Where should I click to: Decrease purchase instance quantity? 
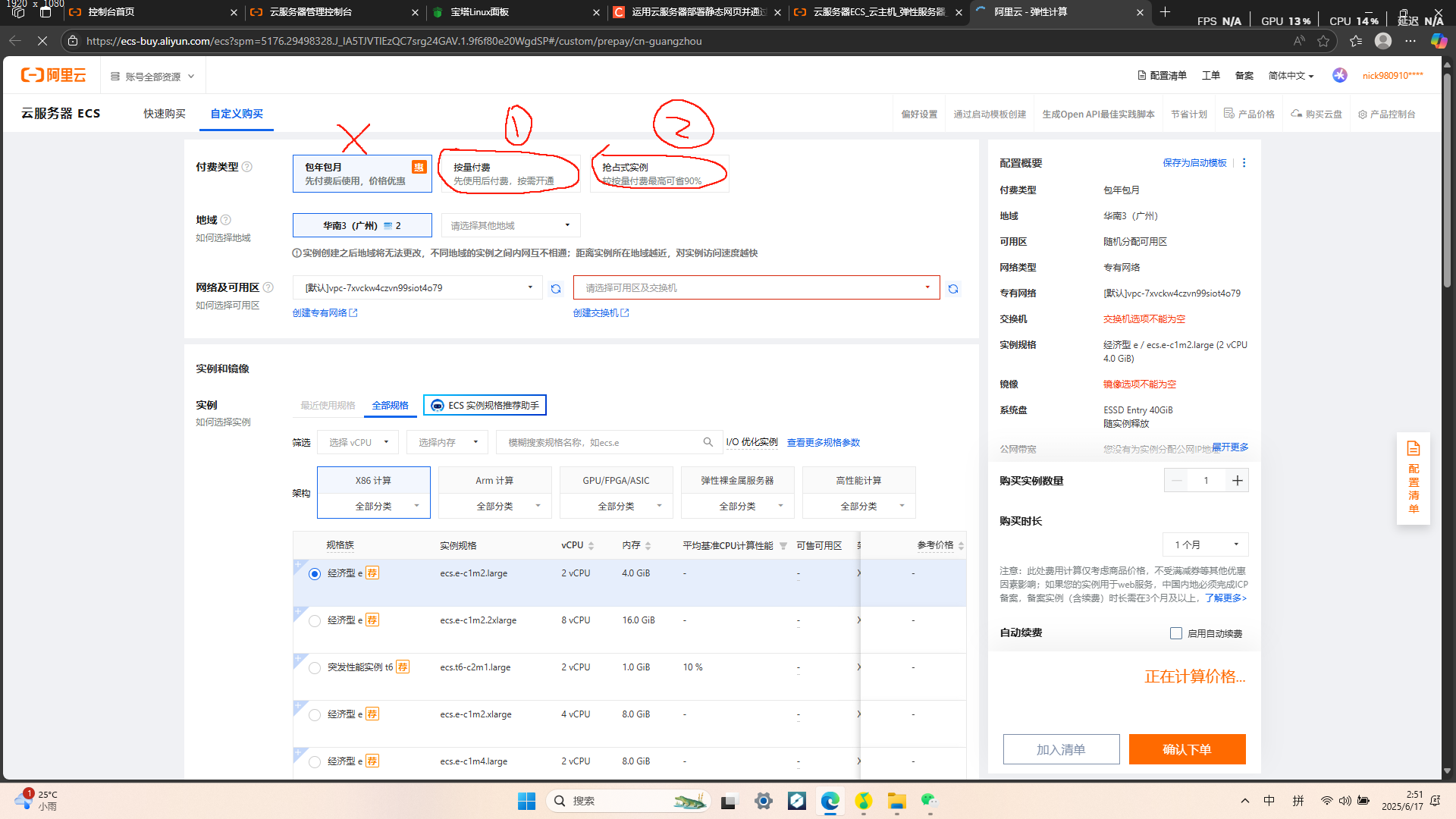point(1176,481)
